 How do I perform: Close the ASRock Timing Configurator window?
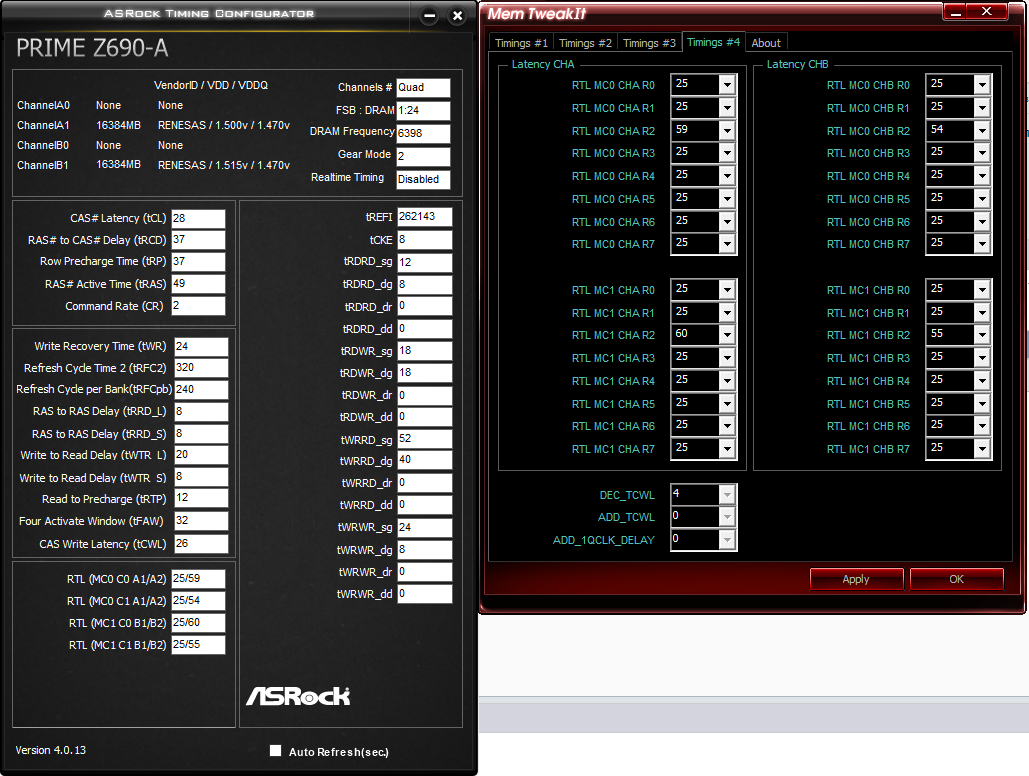tap(457, 16)
